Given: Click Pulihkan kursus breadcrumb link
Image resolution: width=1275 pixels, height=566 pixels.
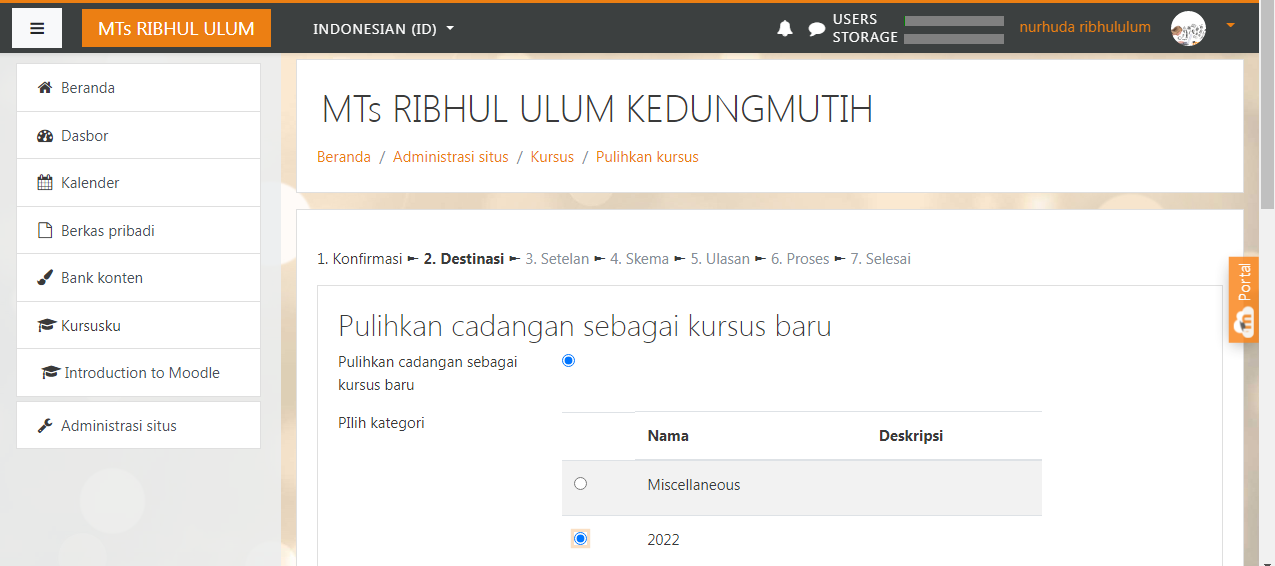Looking at the screenshot, I should pyautogui.click(x=647, y=157).
